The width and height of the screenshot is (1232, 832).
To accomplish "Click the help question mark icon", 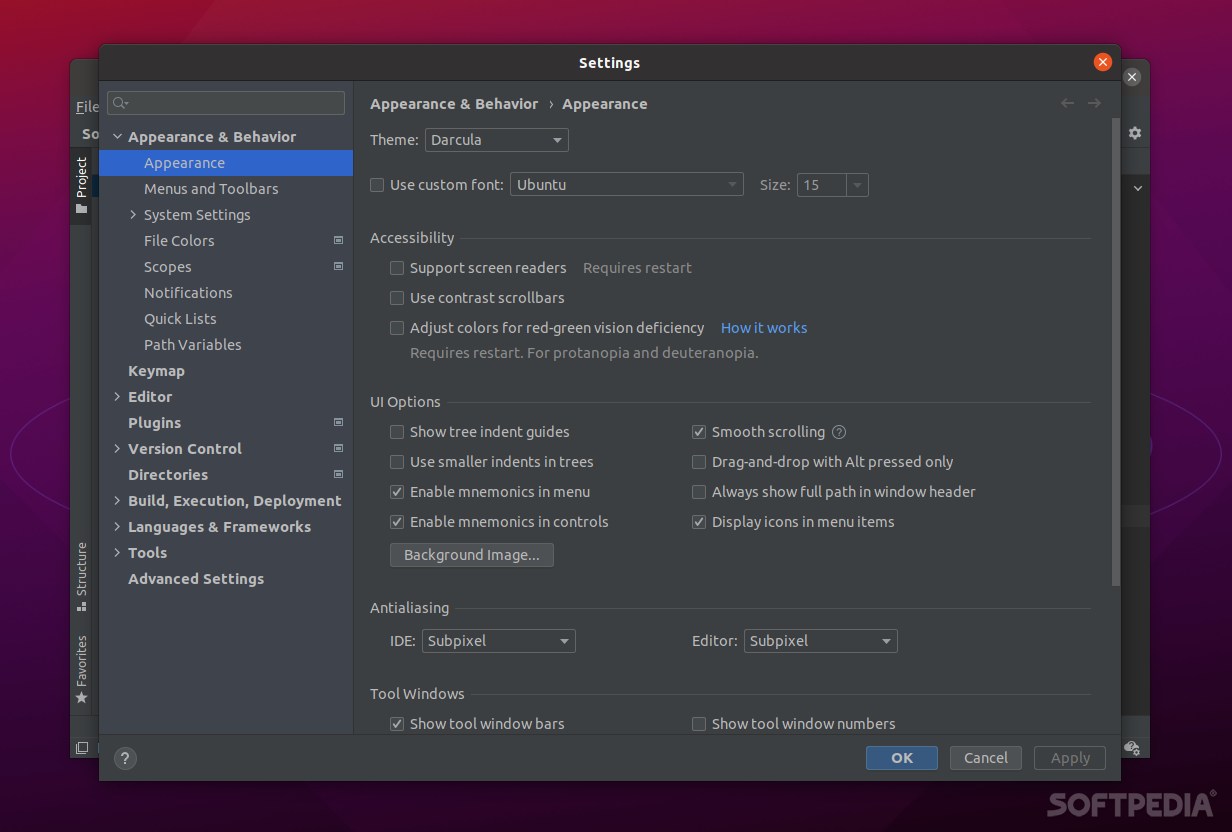I will 125,758.
